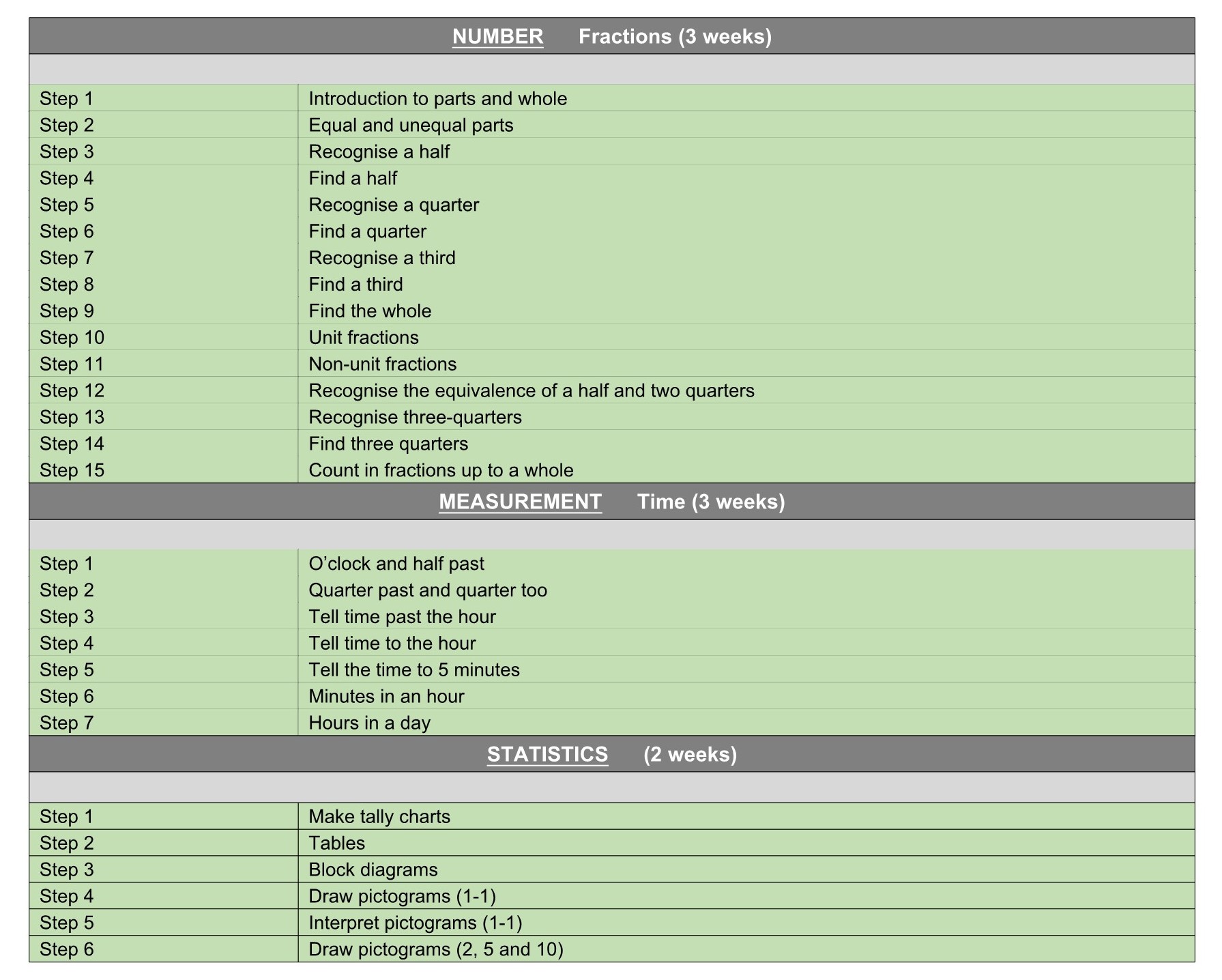Screen dimensions: 1222x980
Task: Click the 'Equal and unequal parts' row
Action: coord(411,126)
